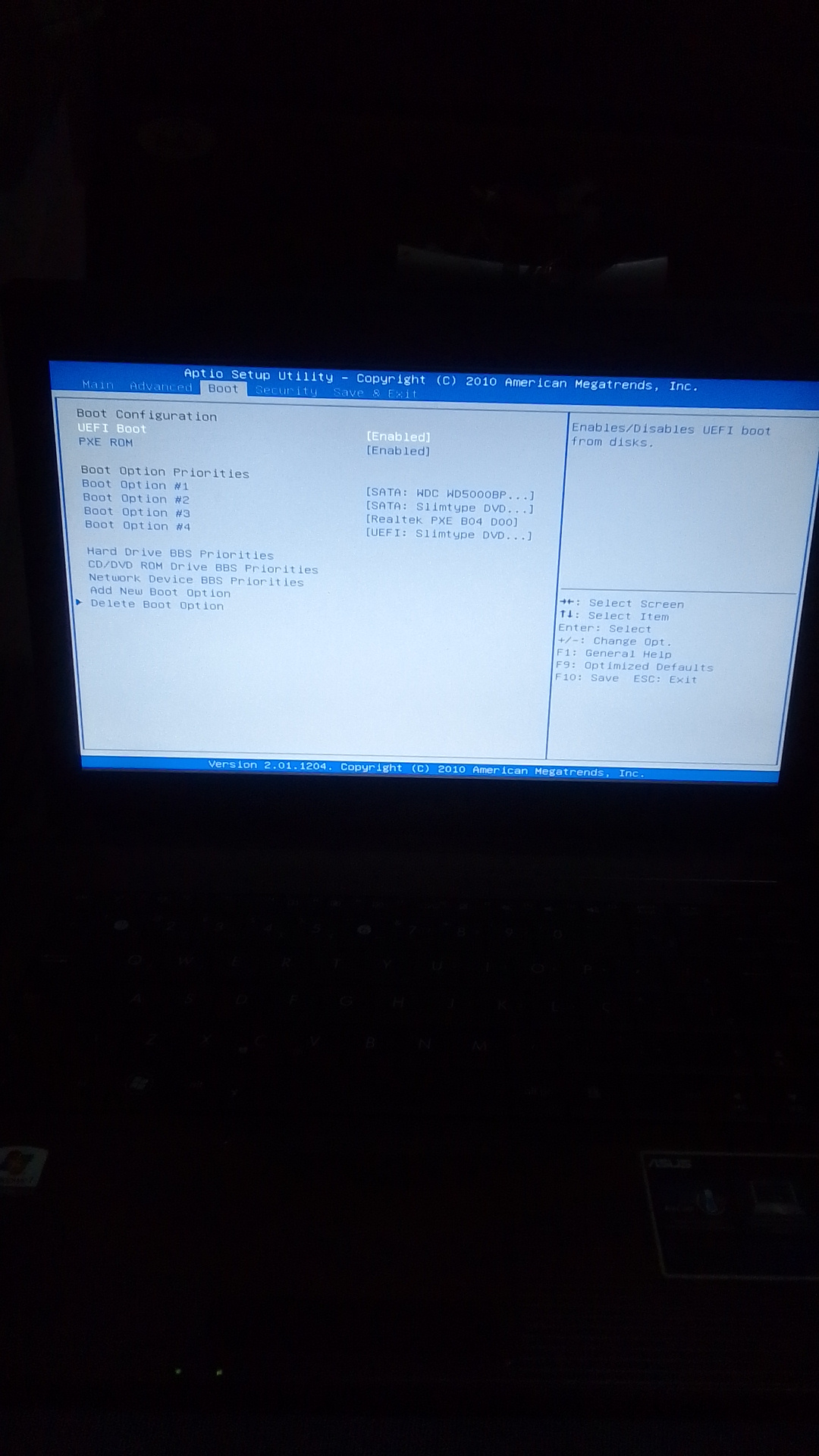
Task: Click the F10: Save hint
Action: click(x=586, y=678)
